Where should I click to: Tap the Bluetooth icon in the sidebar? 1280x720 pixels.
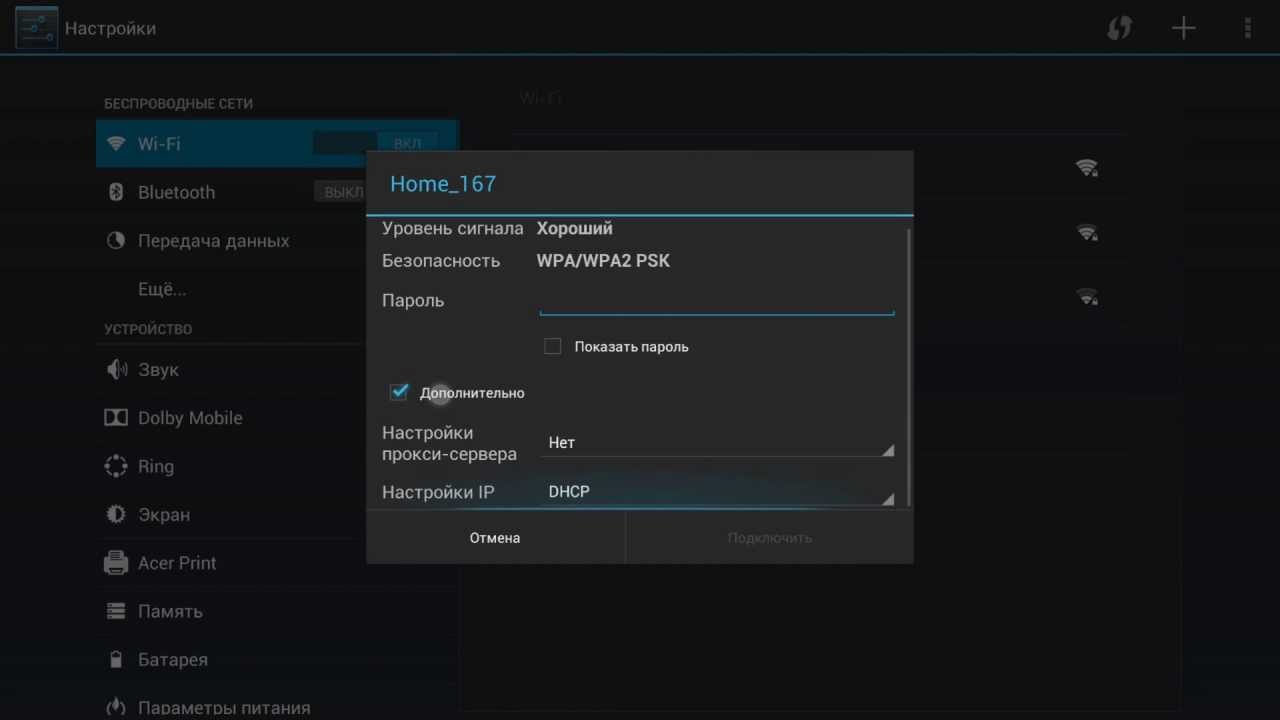tap(116, 192)
